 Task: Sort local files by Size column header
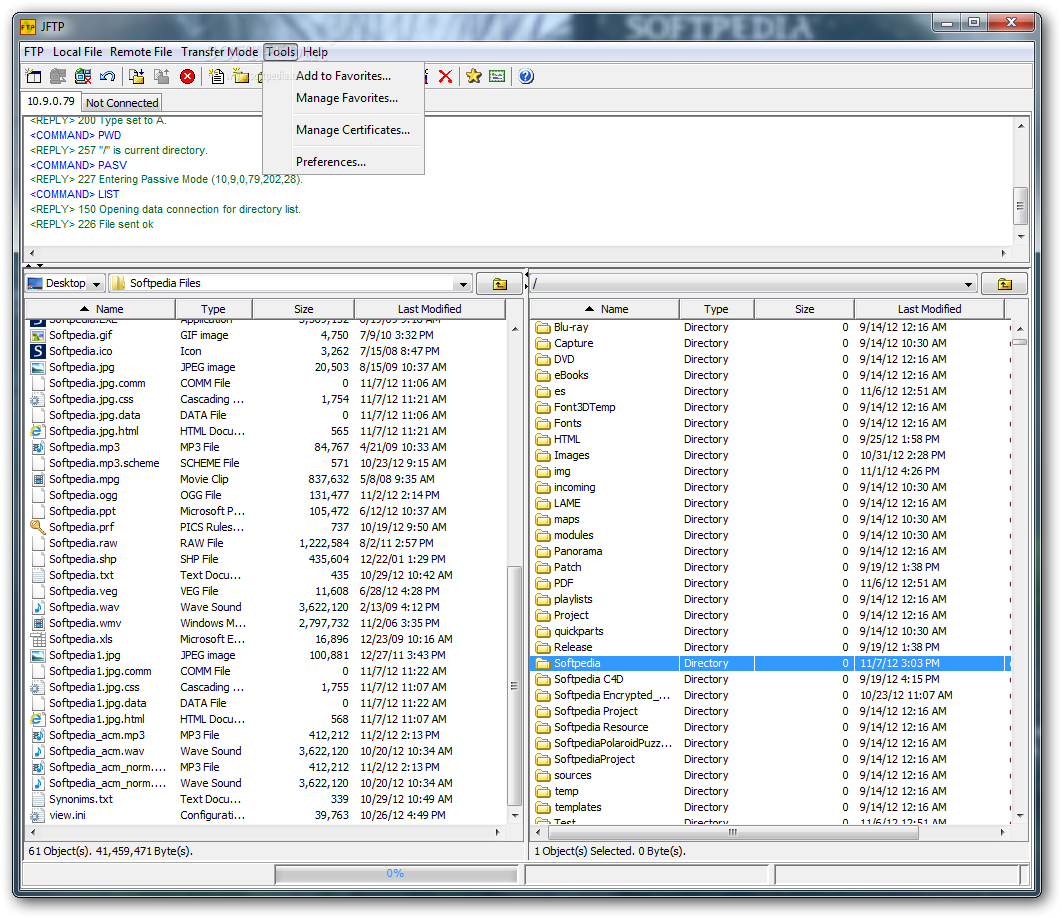pos(303,309)
